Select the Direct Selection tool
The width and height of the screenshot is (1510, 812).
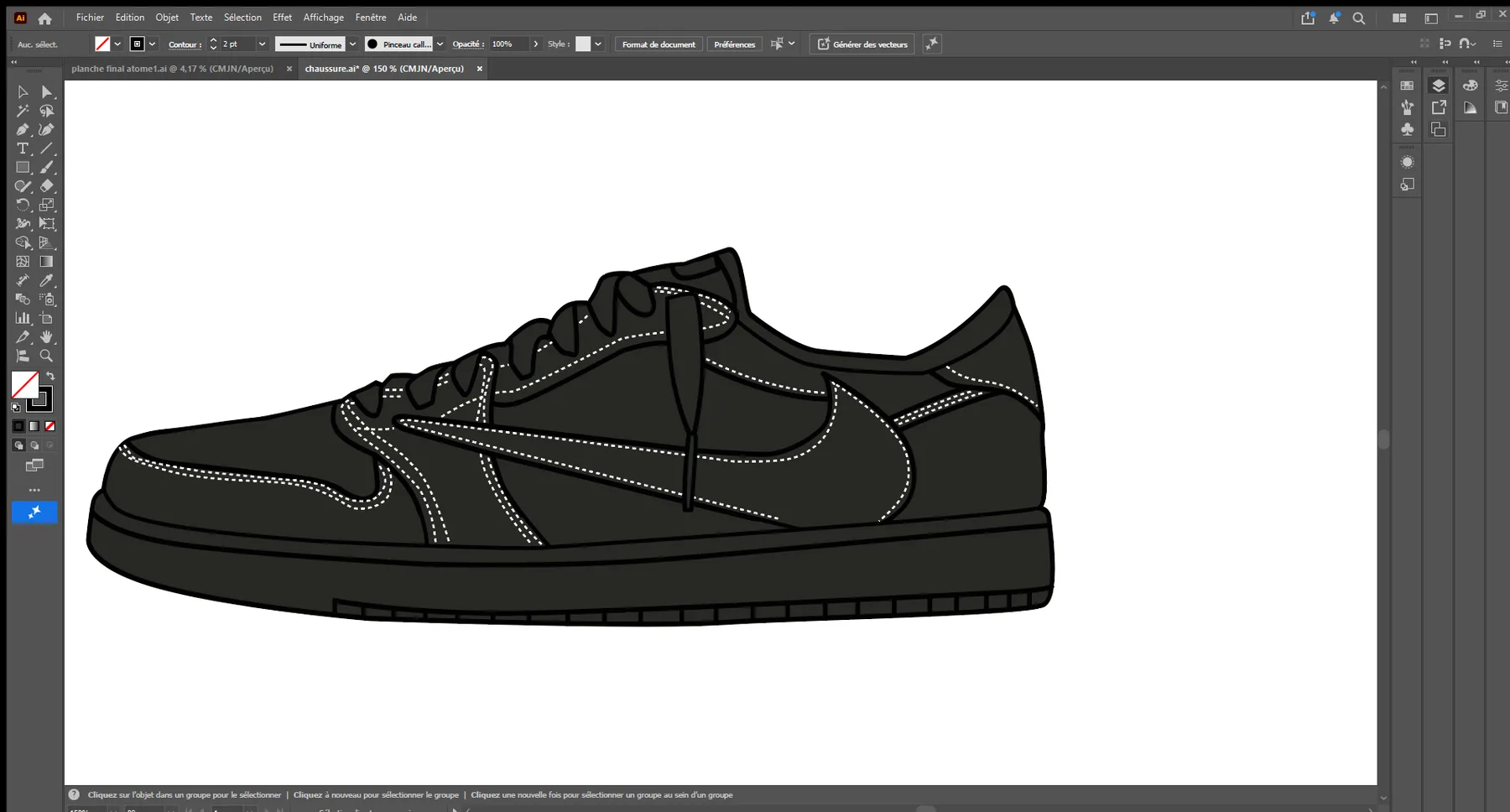point(47,92)
